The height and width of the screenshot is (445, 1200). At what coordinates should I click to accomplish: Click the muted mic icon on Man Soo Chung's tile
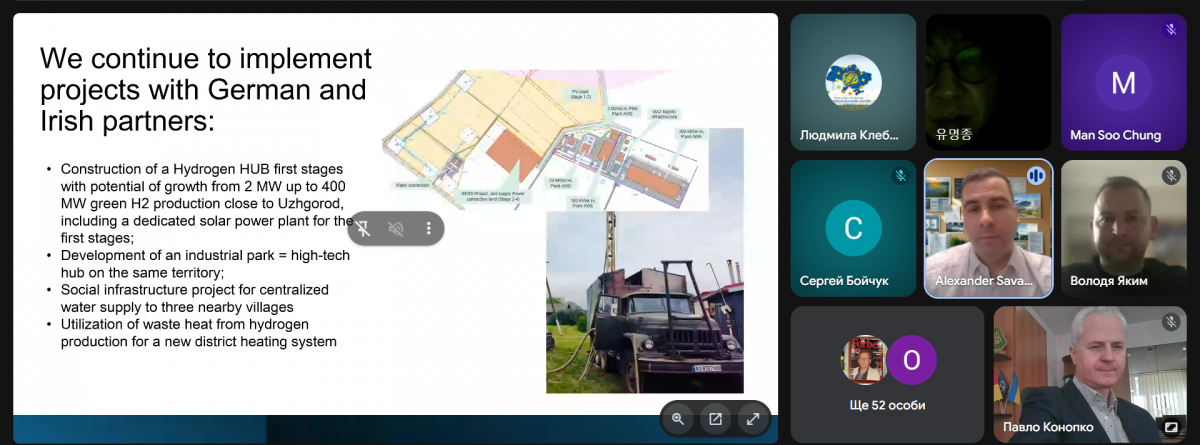click(1170, 30)
